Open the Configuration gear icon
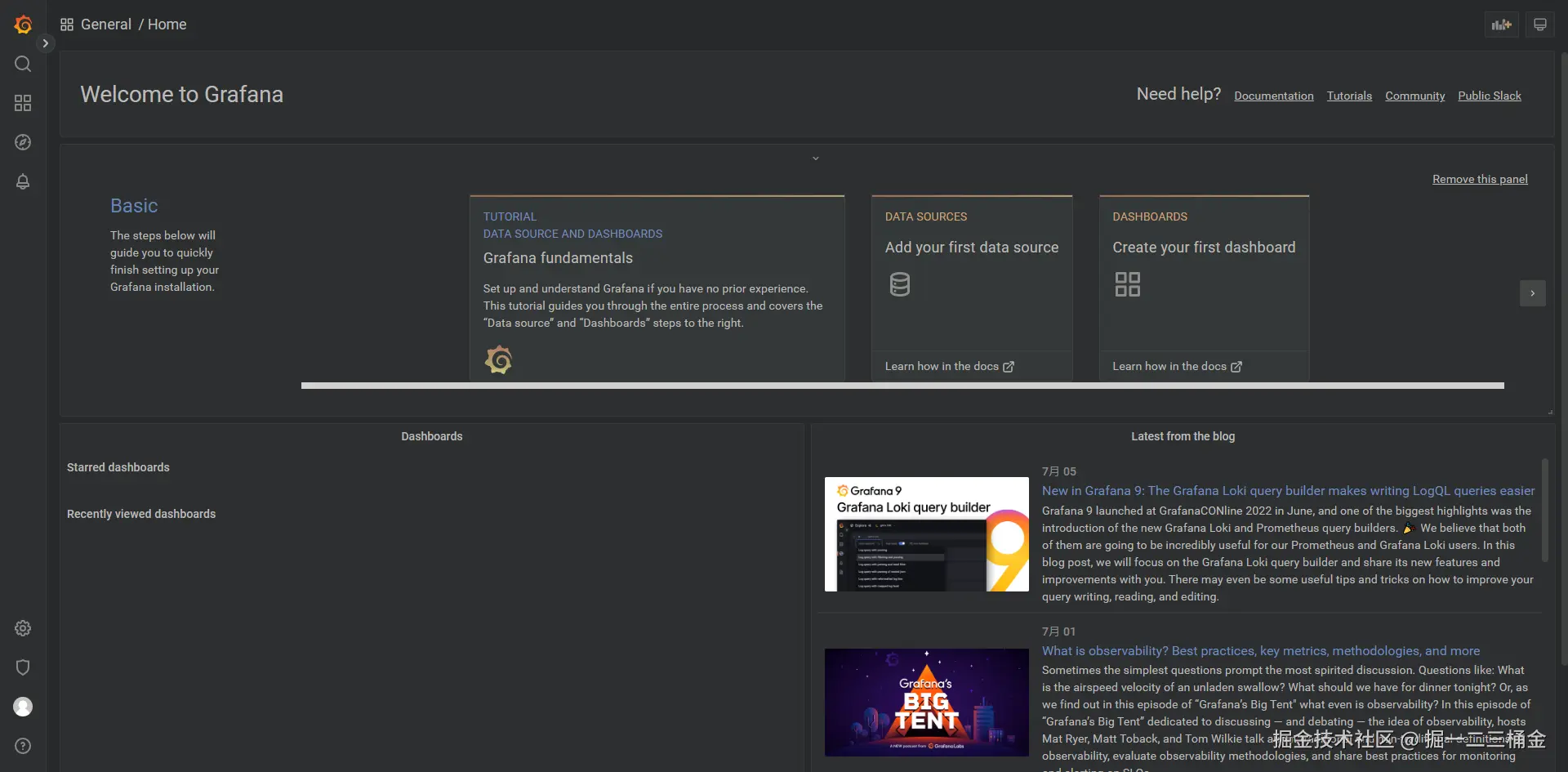 tap(23, 628)
